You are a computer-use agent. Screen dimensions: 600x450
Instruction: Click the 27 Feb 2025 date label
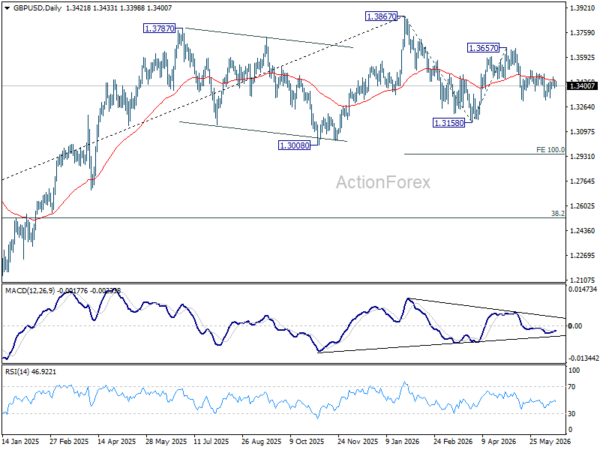pos(69,442)
